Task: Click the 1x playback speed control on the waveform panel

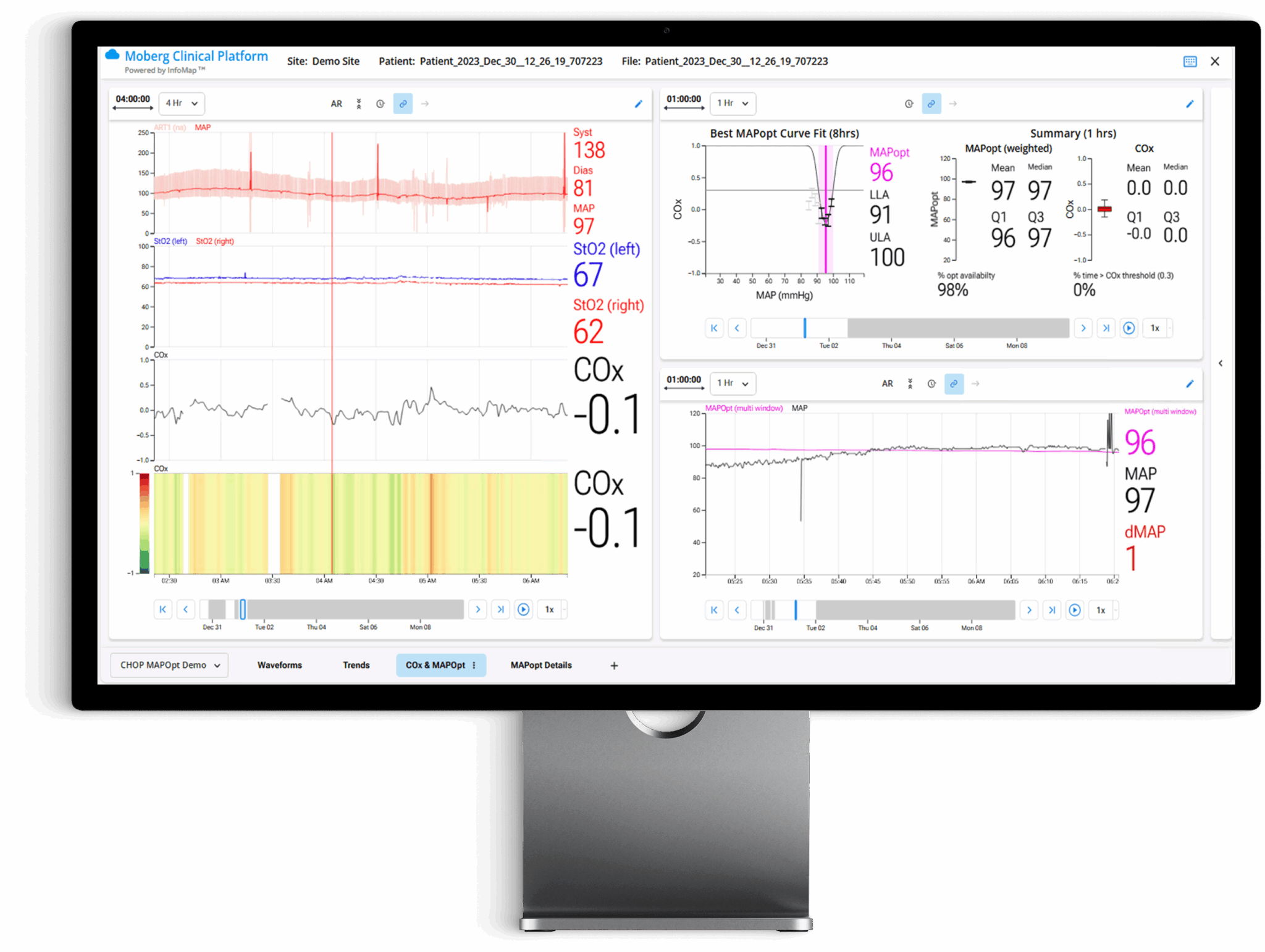Action: [550, 609]
